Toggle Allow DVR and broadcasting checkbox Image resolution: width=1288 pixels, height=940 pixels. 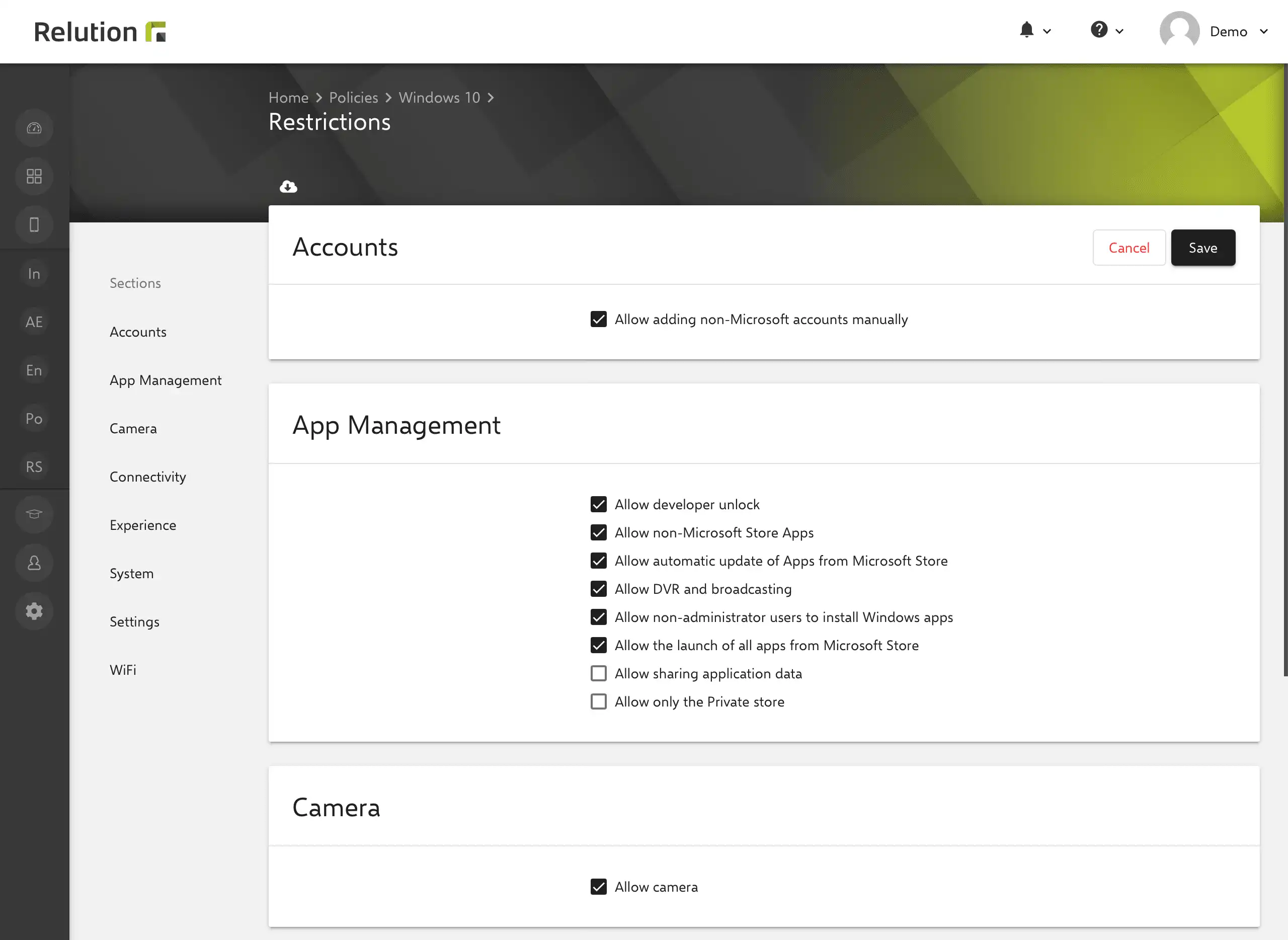pyautogui.click(x=599, y=589)
